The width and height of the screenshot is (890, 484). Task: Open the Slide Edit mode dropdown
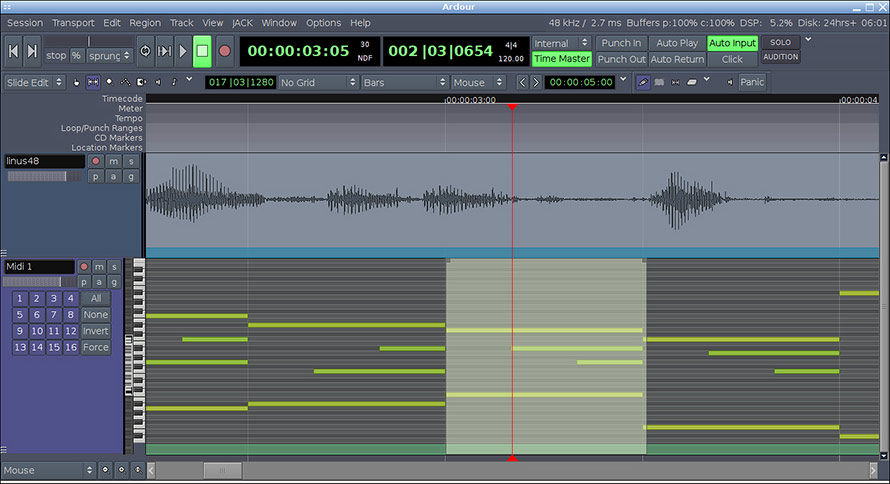(34, 82)
